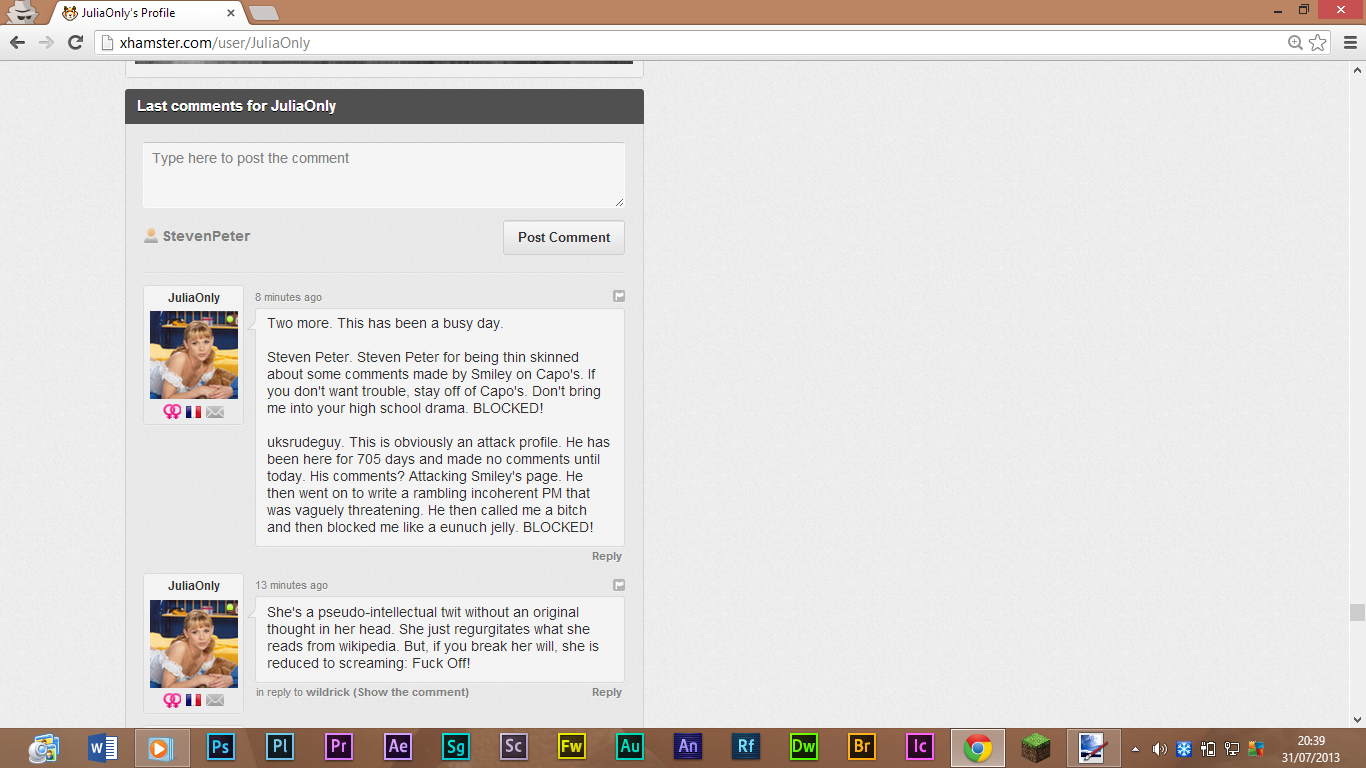Screen dimensions: 1366x768
Task: Click JuliaOnly avatar on the 8-minute comment
Action: (x=194, y=355)
